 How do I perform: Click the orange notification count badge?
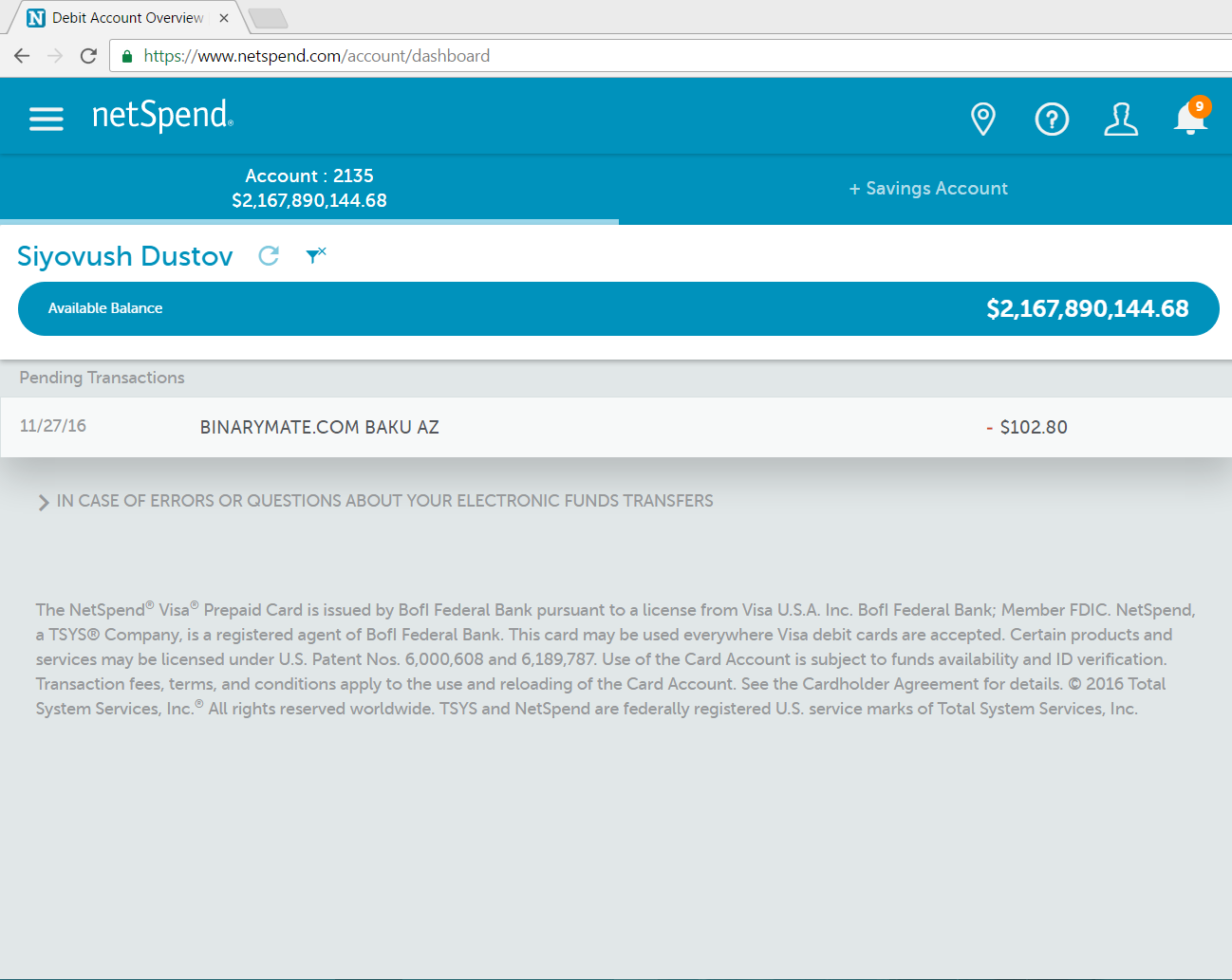point(1200,106)
